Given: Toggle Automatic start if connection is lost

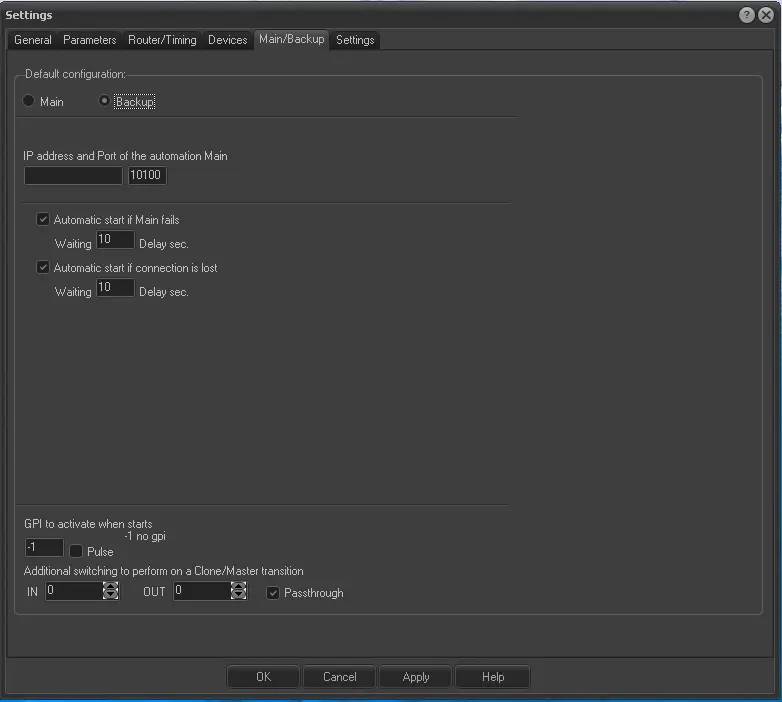Looking at the screenshot, I should 43,268.
